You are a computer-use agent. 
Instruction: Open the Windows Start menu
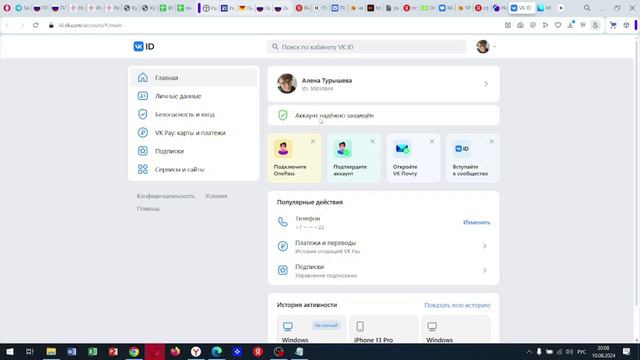10,351
